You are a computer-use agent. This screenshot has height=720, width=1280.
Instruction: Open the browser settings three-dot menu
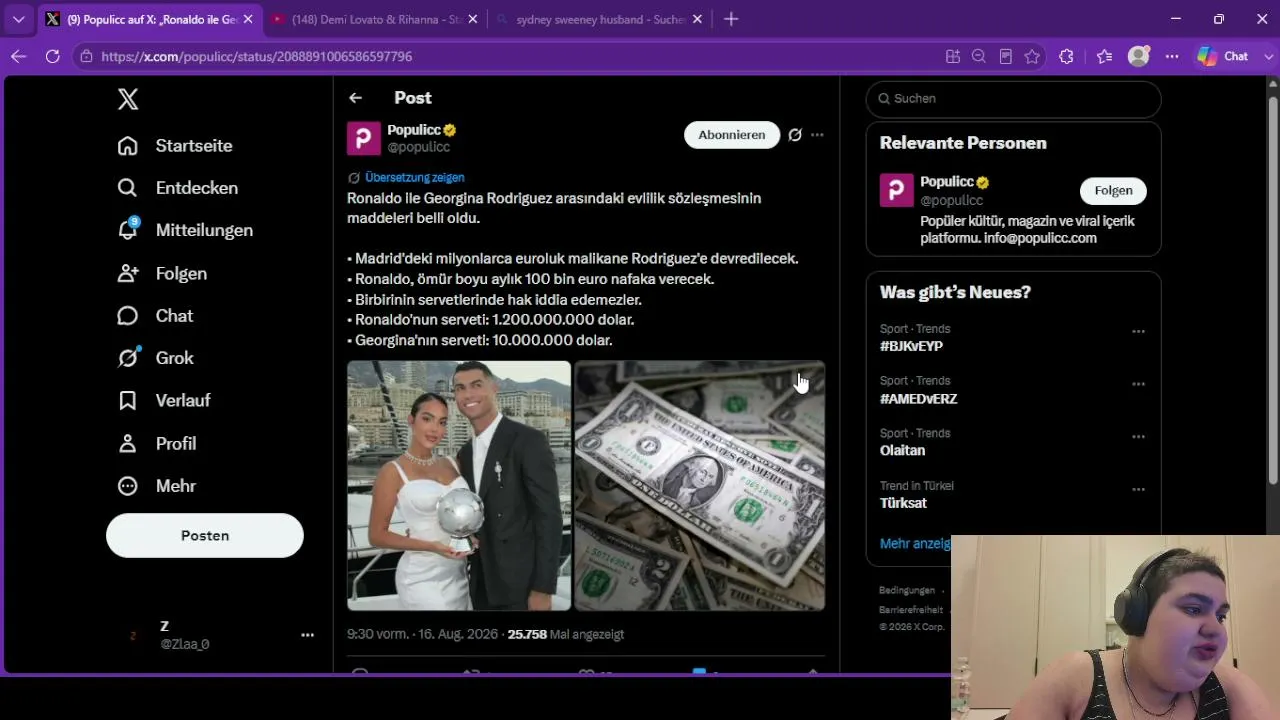(x=1172, y=57)
